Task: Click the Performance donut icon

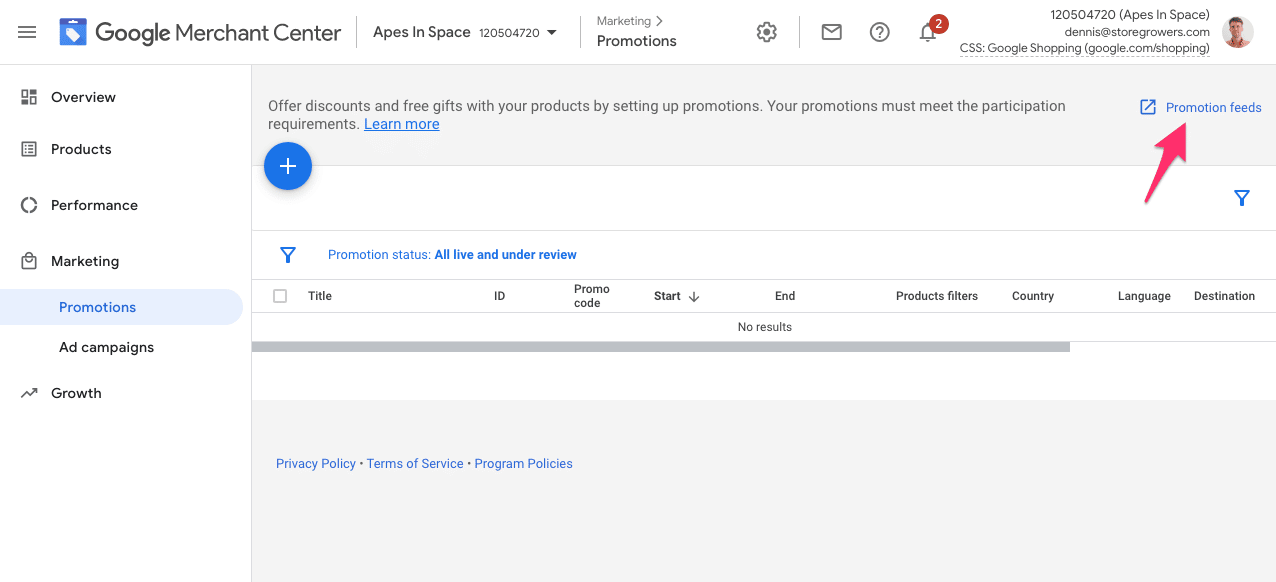Action: 29,205
